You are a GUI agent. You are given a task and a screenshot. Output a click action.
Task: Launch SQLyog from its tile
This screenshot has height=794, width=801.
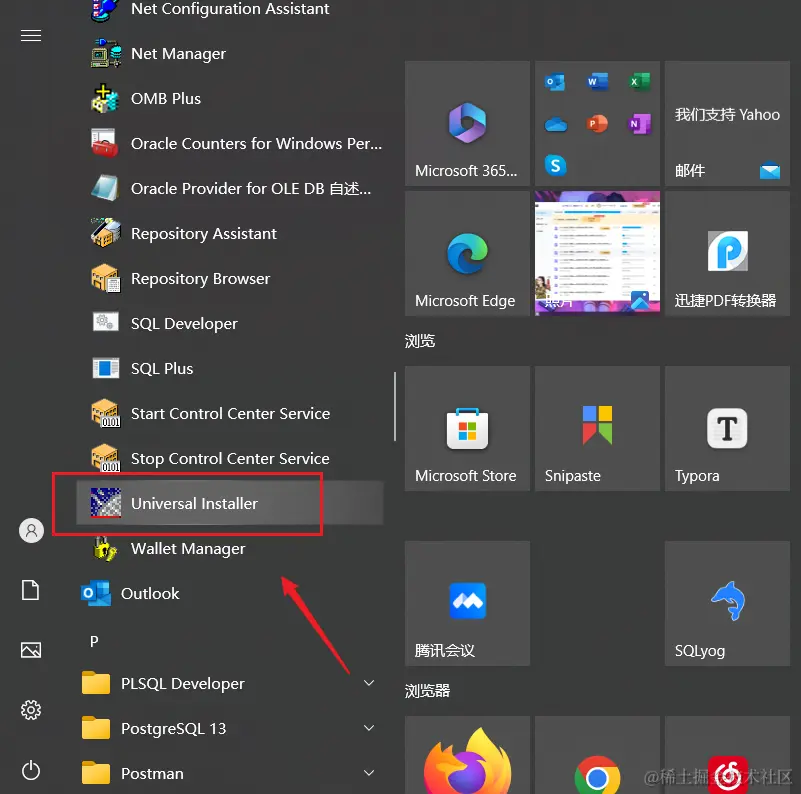click(727, 603)
